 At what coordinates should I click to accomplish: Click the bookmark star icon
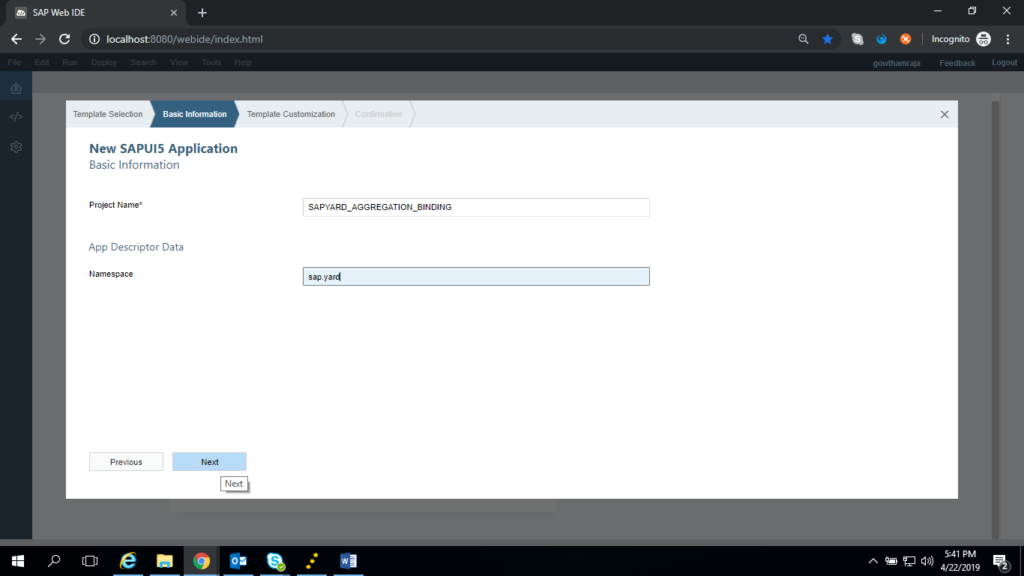pyautogui.click(x=827, y=39)
